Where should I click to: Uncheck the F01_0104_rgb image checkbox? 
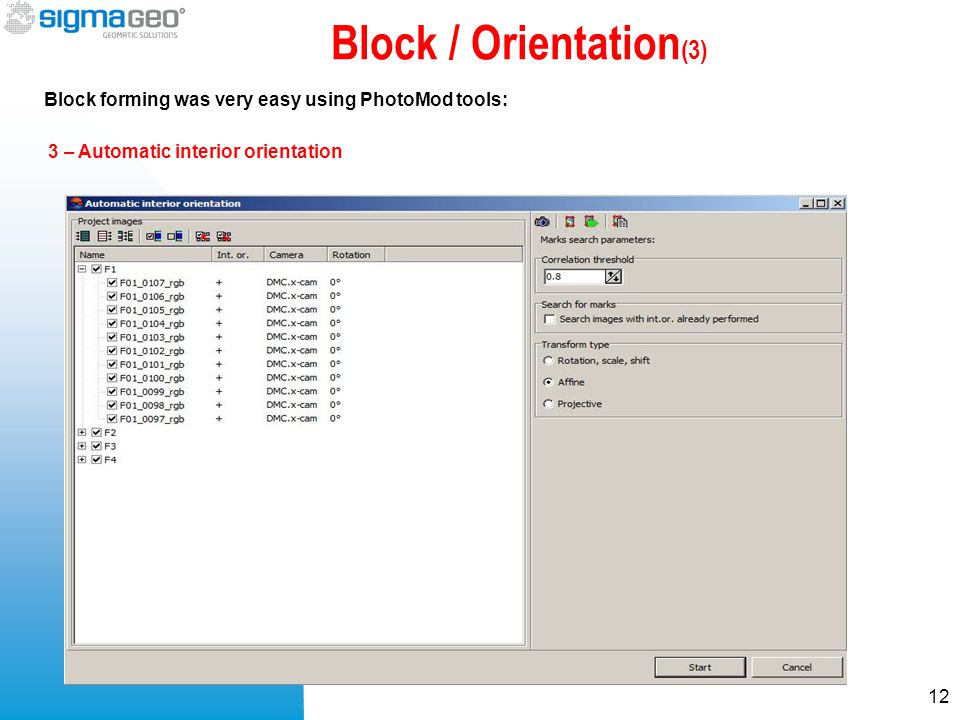pos(111,323)
